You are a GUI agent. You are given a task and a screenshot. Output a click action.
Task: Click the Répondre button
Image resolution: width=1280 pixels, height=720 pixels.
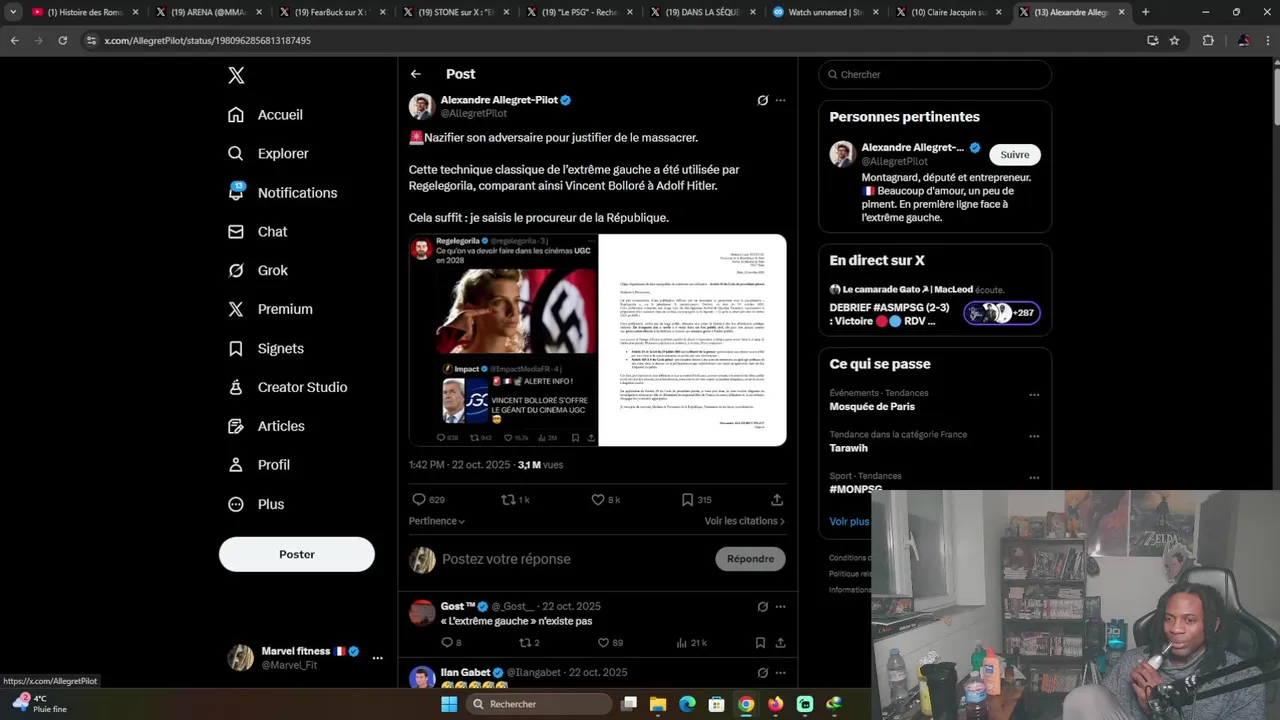click(x=751, y=559)
